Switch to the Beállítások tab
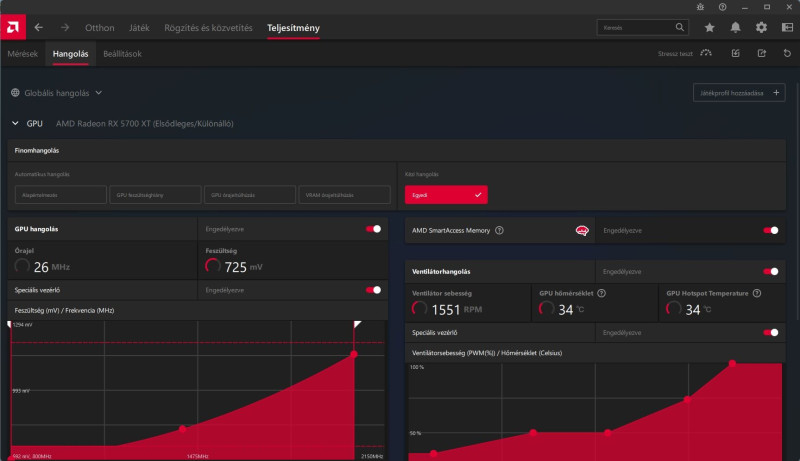This screenshot has width=800, height=461. [122, 54]
